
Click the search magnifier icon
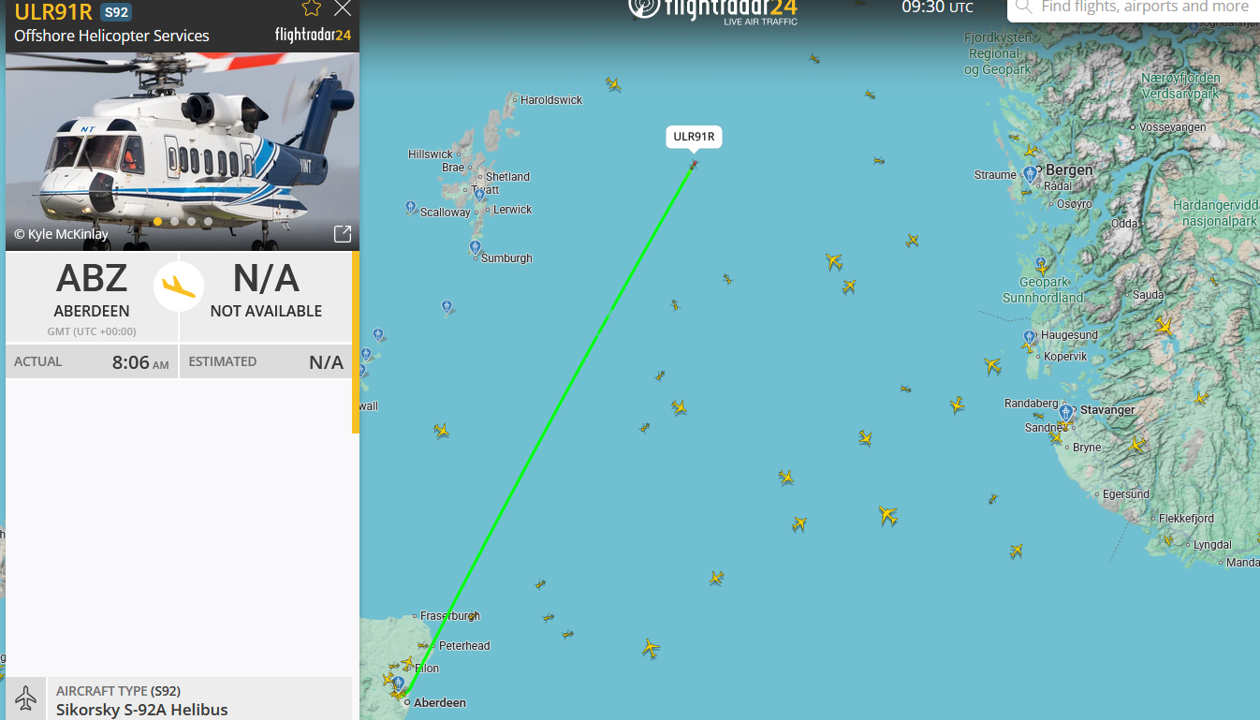1023,7
